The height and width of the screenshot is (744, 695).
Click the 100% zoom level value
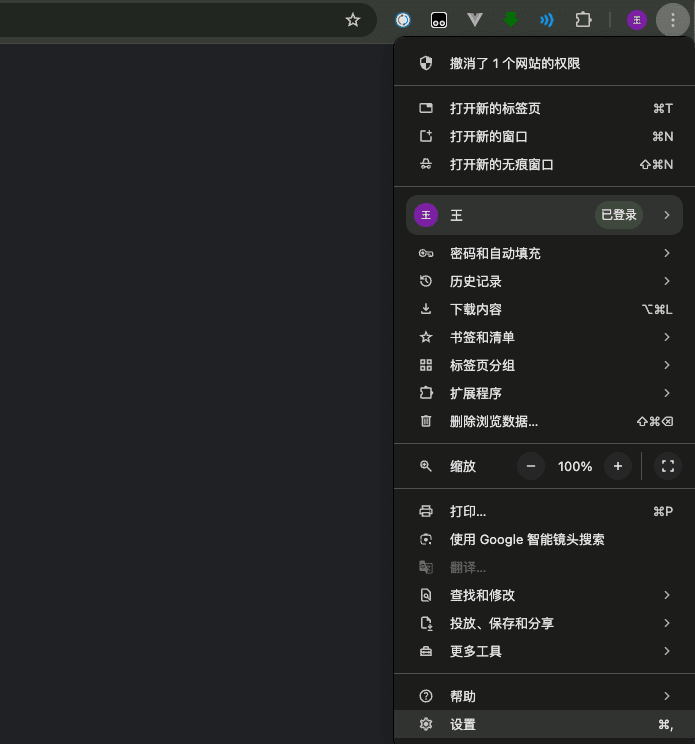[575, 466]
